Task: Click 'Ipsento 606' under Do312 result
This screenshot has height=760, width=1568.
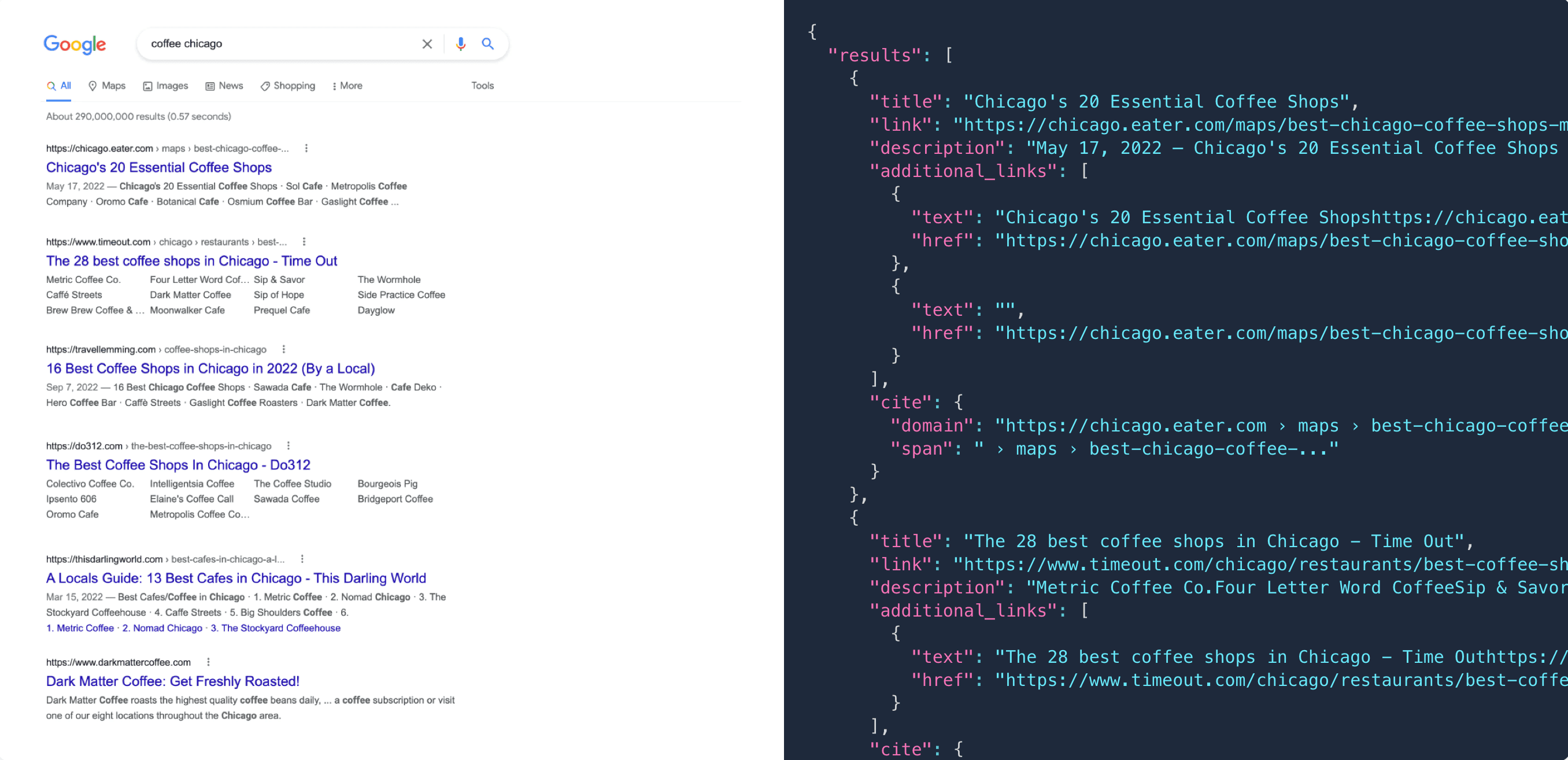Action: point(71,499)
